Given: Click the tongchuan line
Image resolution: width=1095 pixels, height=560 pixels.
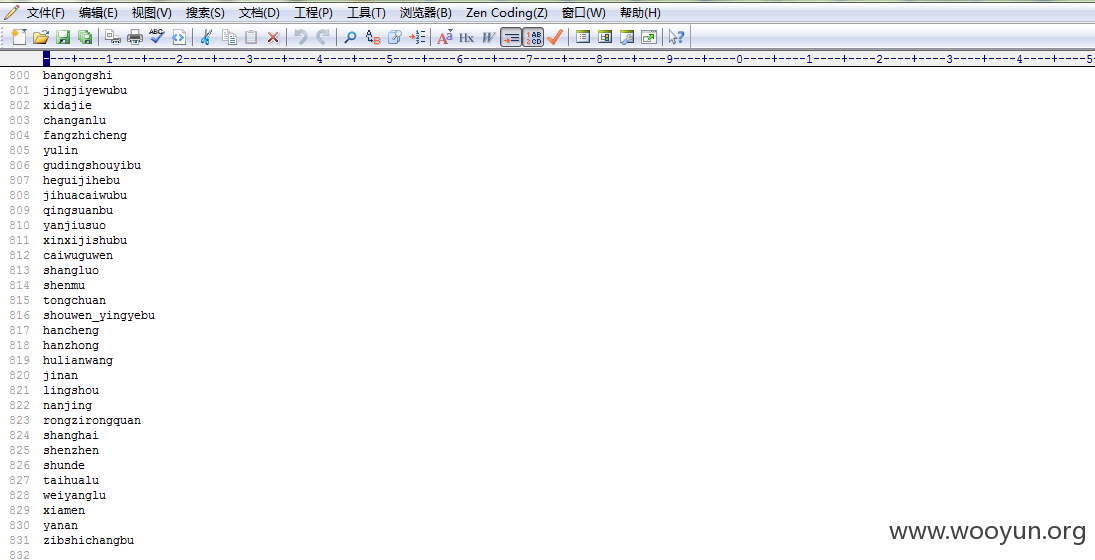Looking at the screenshot, I should (x=75, y=301).
